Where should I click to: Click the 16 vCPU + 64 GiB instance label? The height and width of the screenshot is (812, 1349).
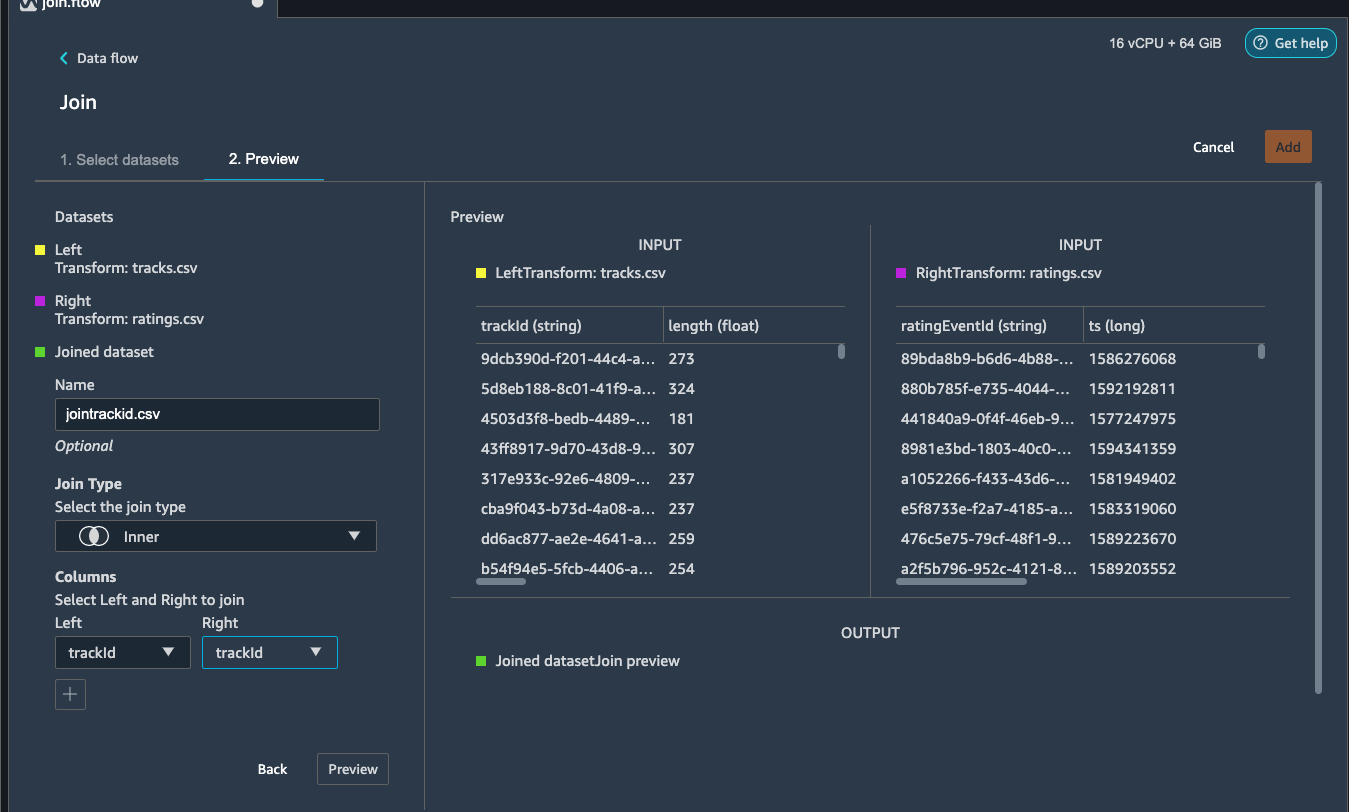tap(1165, 43)
